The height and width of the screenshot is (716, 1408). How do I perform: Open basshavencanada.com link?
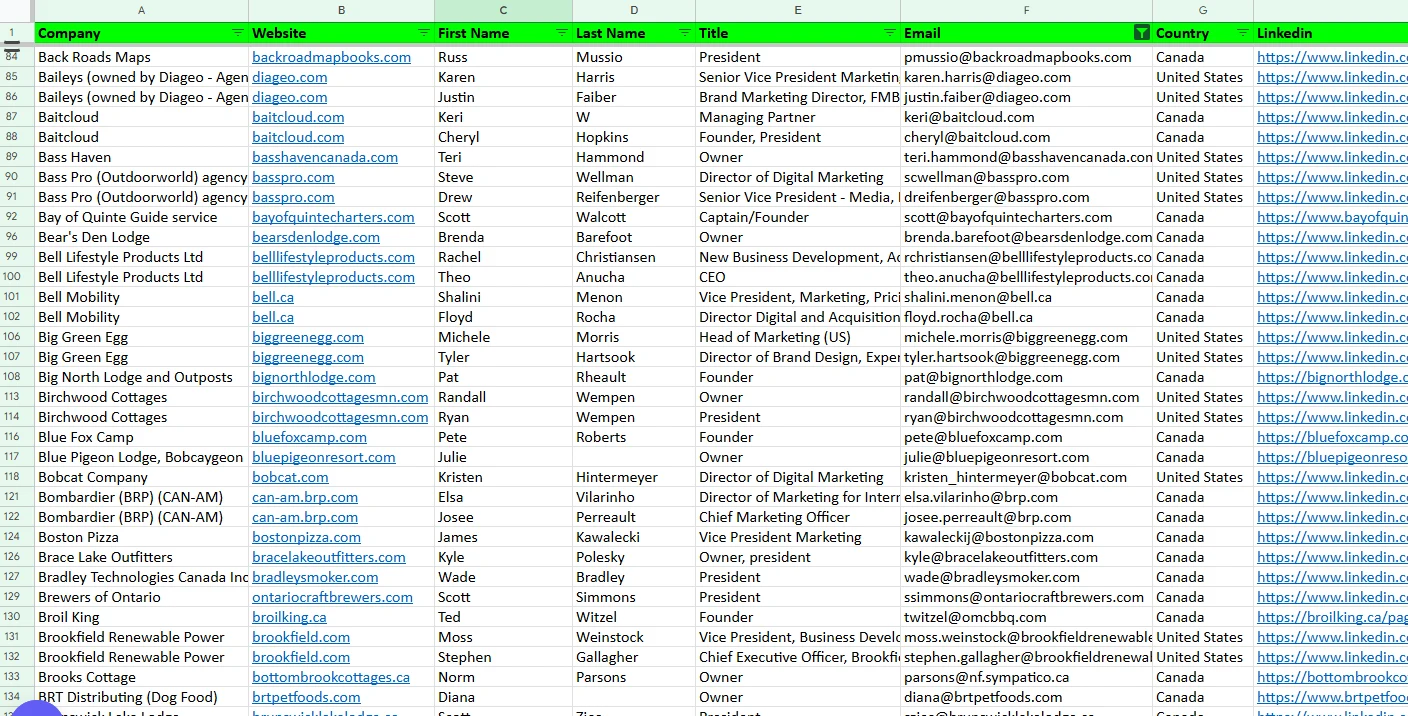(325, 157)
